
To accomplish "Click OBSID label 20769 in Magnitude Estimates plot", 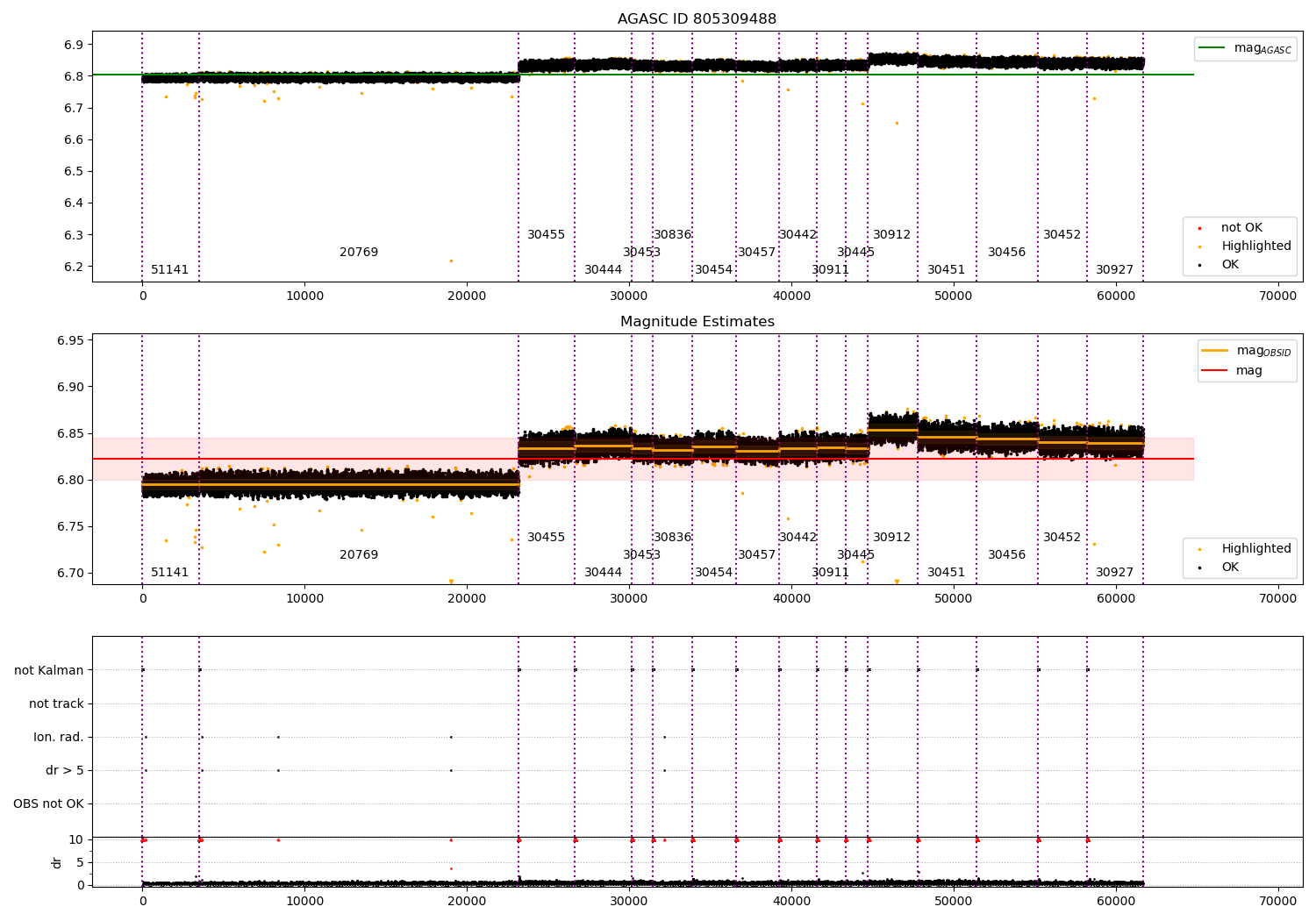I will click(359, 555).
